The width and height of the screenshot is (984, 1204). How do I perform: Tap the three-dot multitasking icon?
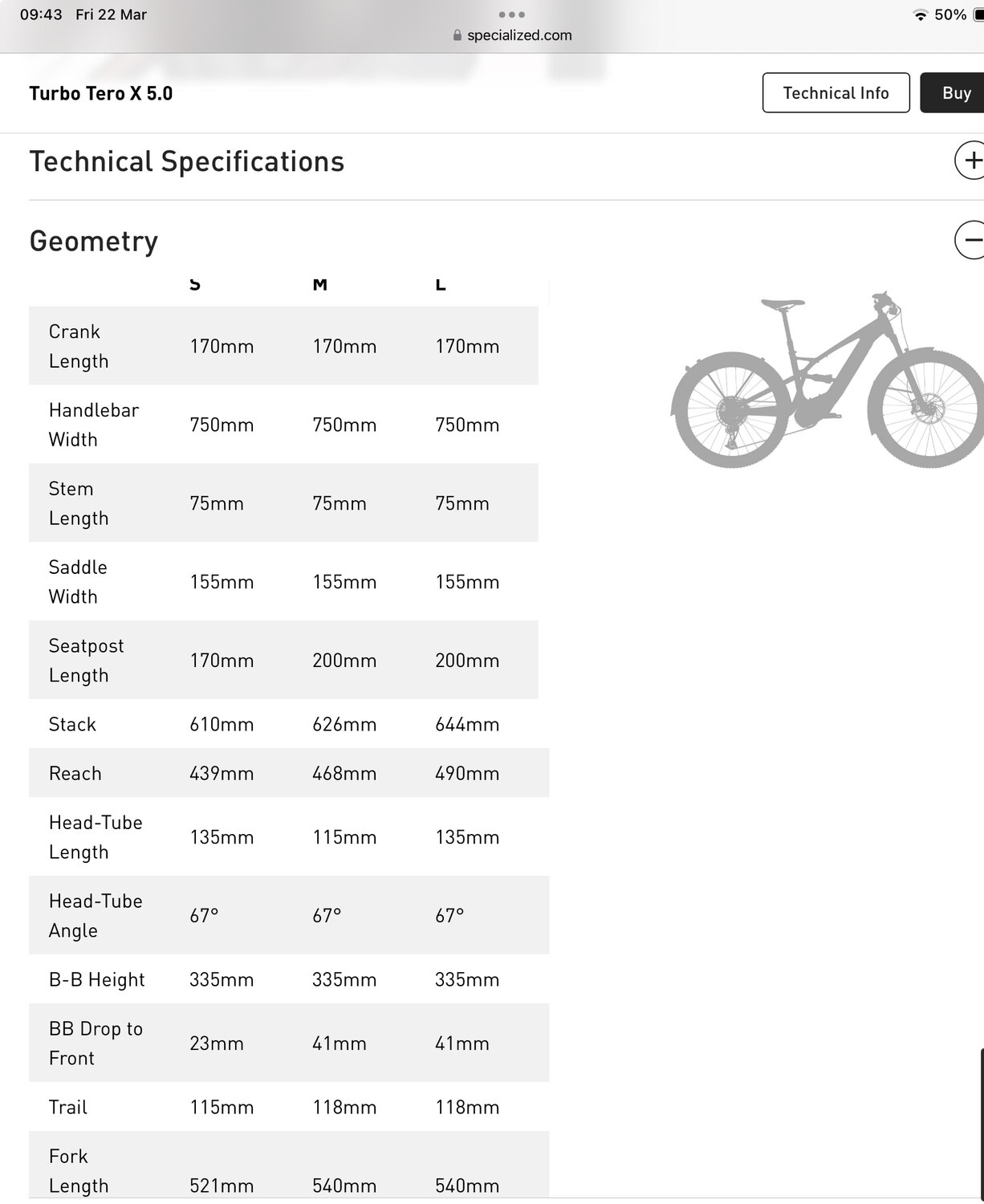(511, 14)
